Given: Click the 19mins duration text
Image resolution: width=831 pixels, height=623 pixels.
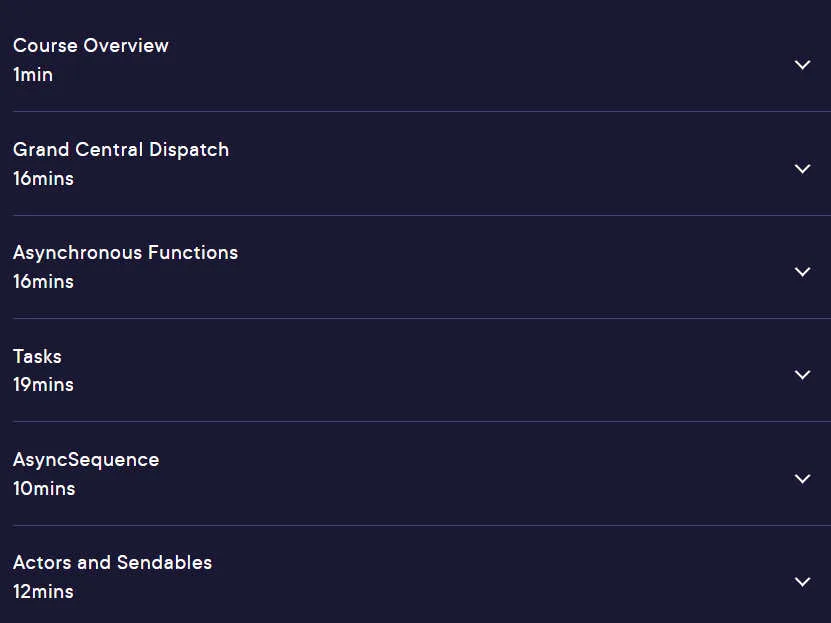Looking at the screenshot, I should point(43,385).
